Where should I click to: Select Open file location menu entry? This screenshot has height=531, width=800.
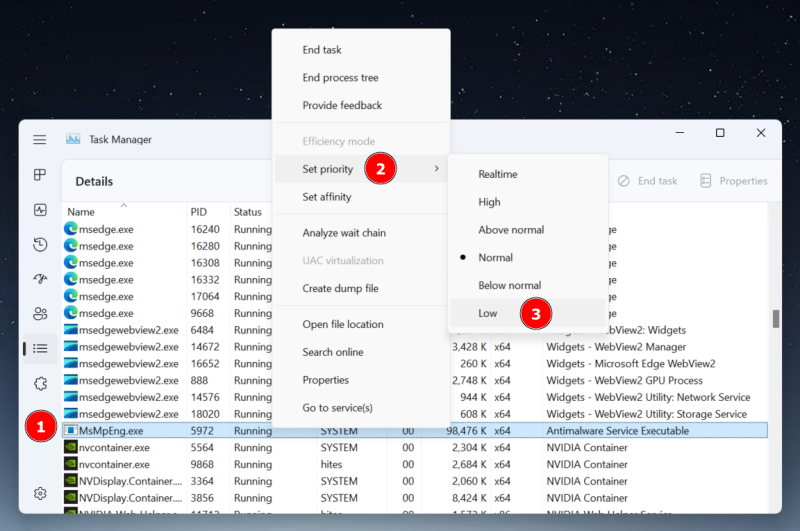(x=342, y=324)
